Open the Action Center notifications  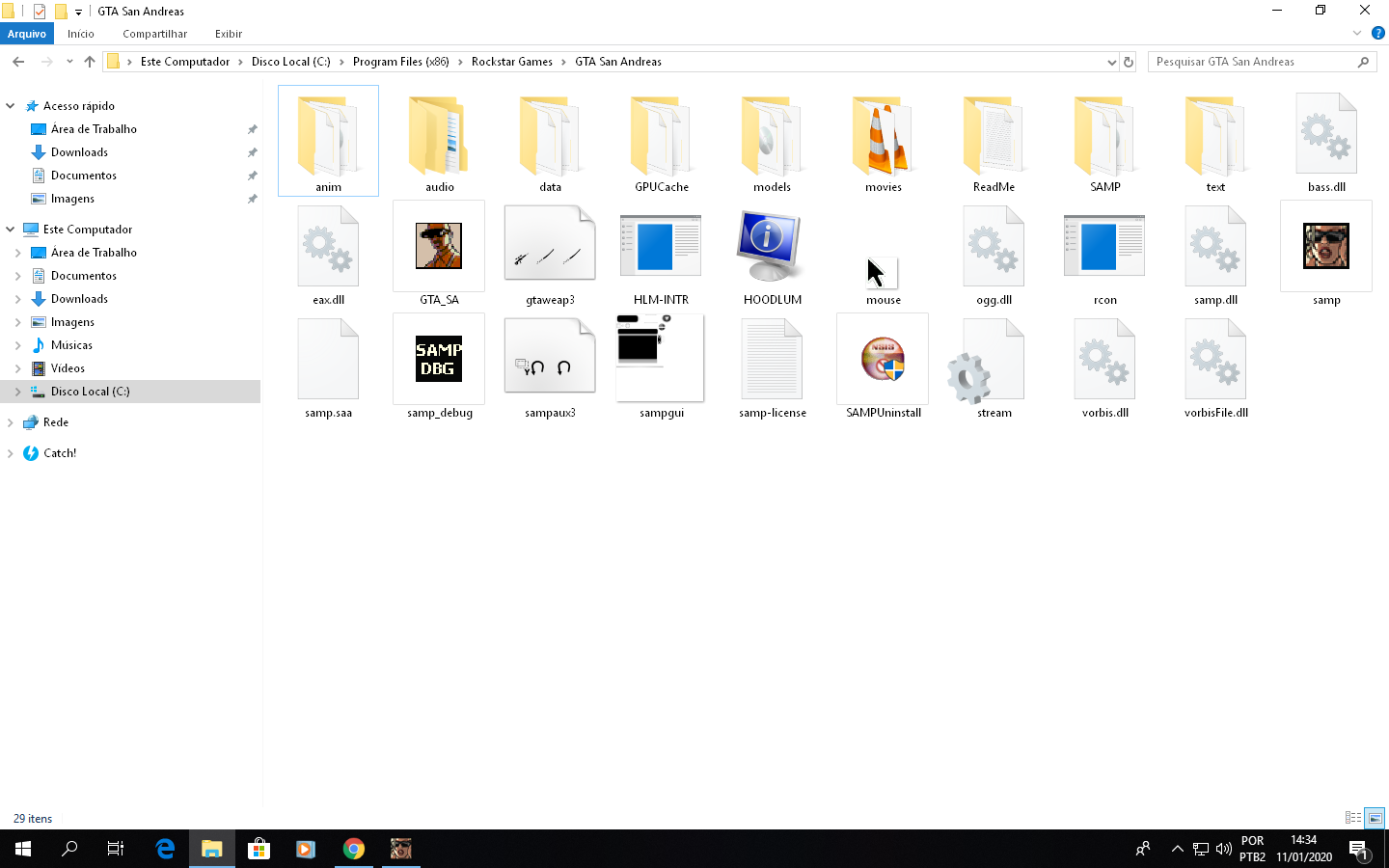click(1360, 849)
